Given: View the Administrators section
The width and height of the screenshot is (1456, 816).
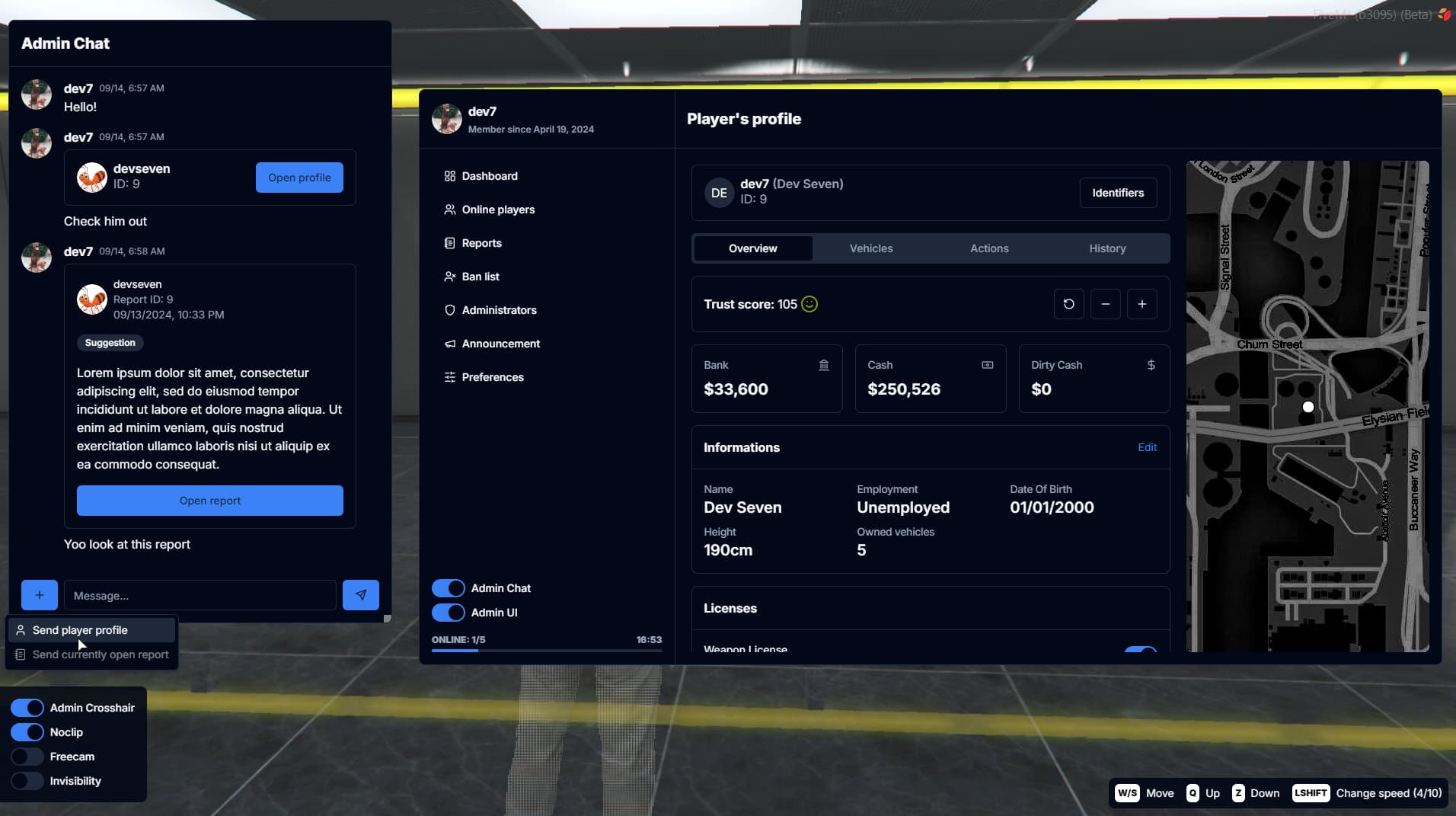Looking at the screenshot, I should 500,310.
